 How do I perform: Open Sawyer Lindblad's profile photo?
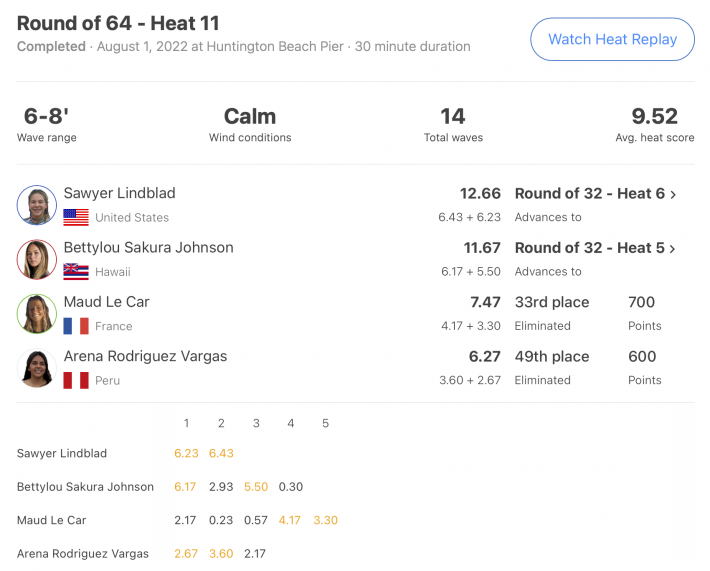37,205
